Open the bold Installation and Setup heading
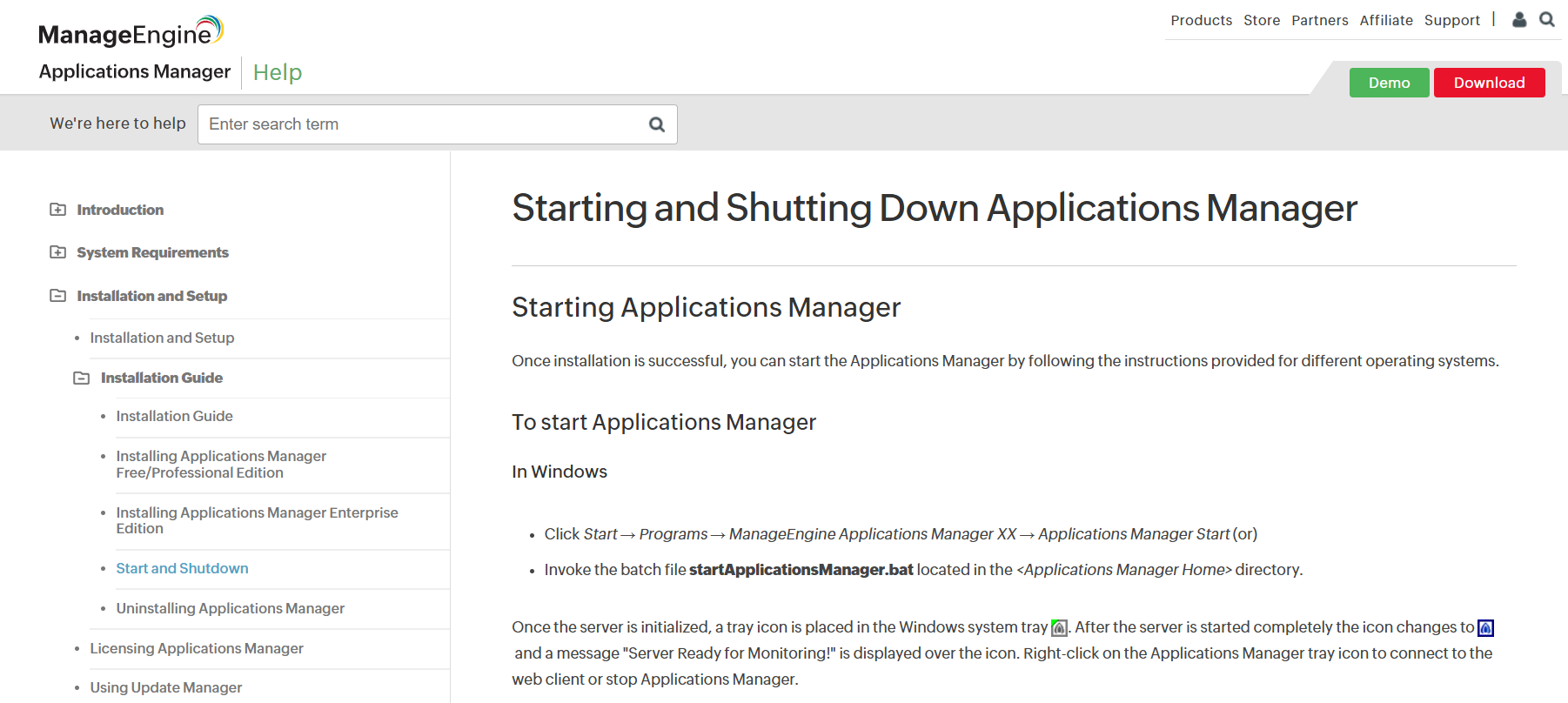1568x703 pixels. [151, 296]
